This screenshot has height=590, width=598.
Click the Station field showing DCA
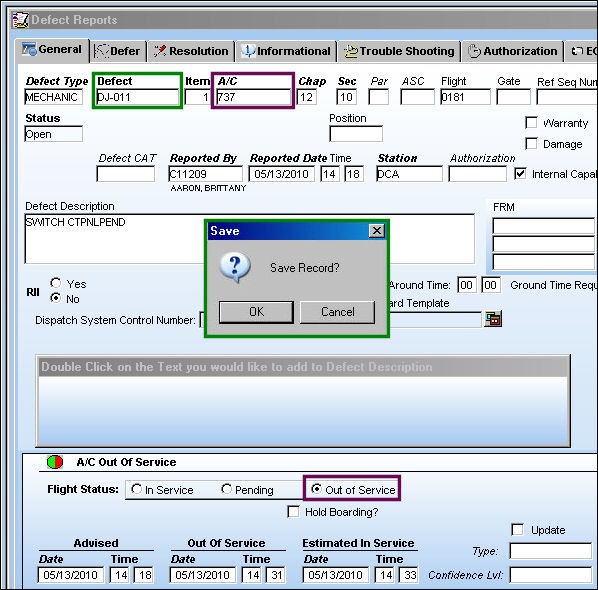tap(409, 174)
